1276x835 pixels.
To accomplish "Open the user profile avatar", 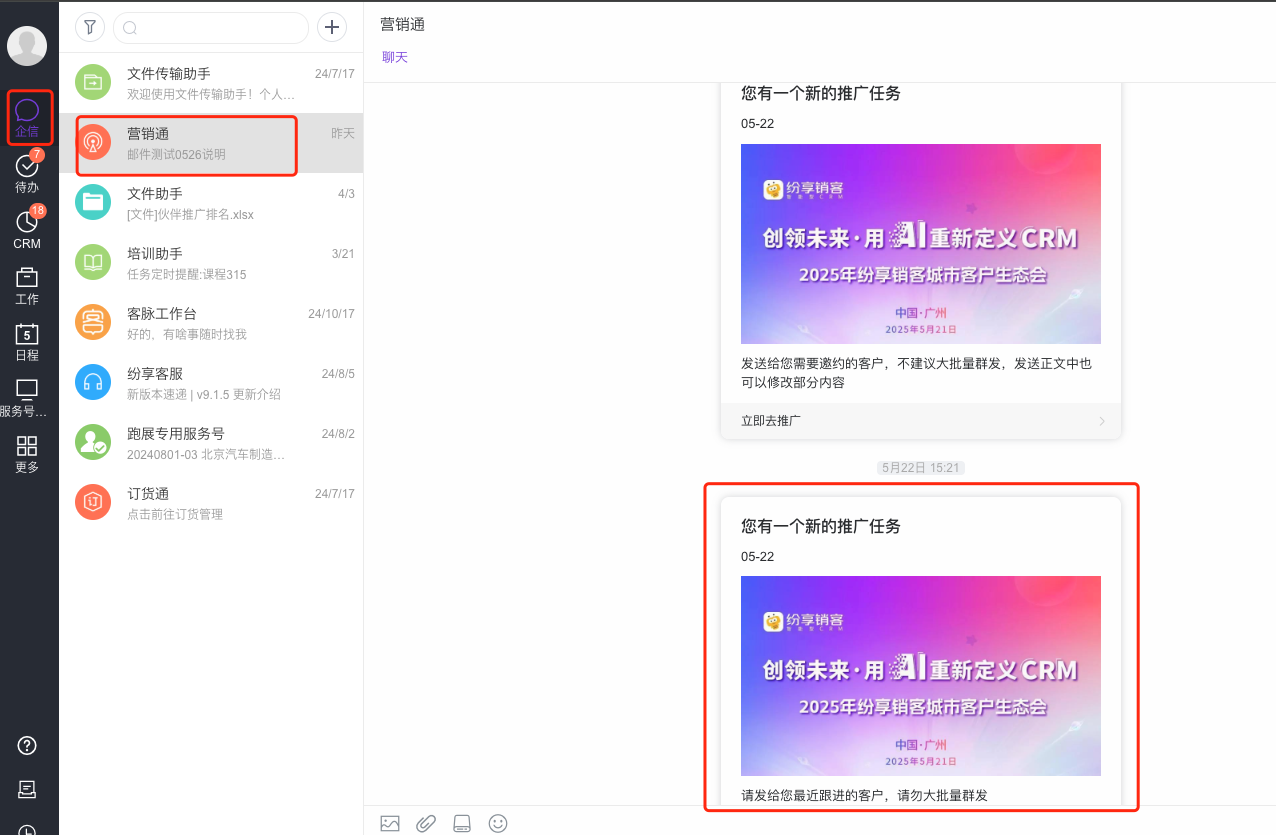I will pos(27,46).
